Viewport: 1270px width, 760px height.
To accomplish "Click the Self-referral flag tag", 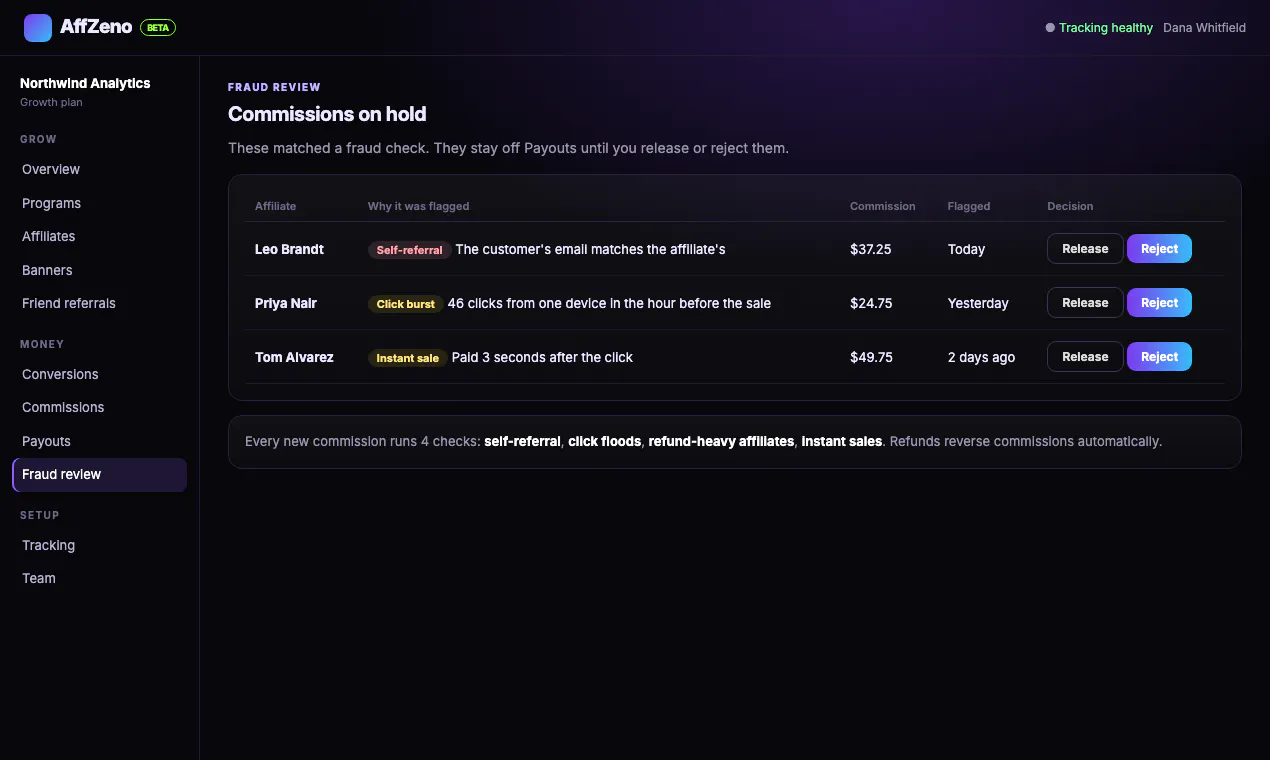I will point(409,250).
